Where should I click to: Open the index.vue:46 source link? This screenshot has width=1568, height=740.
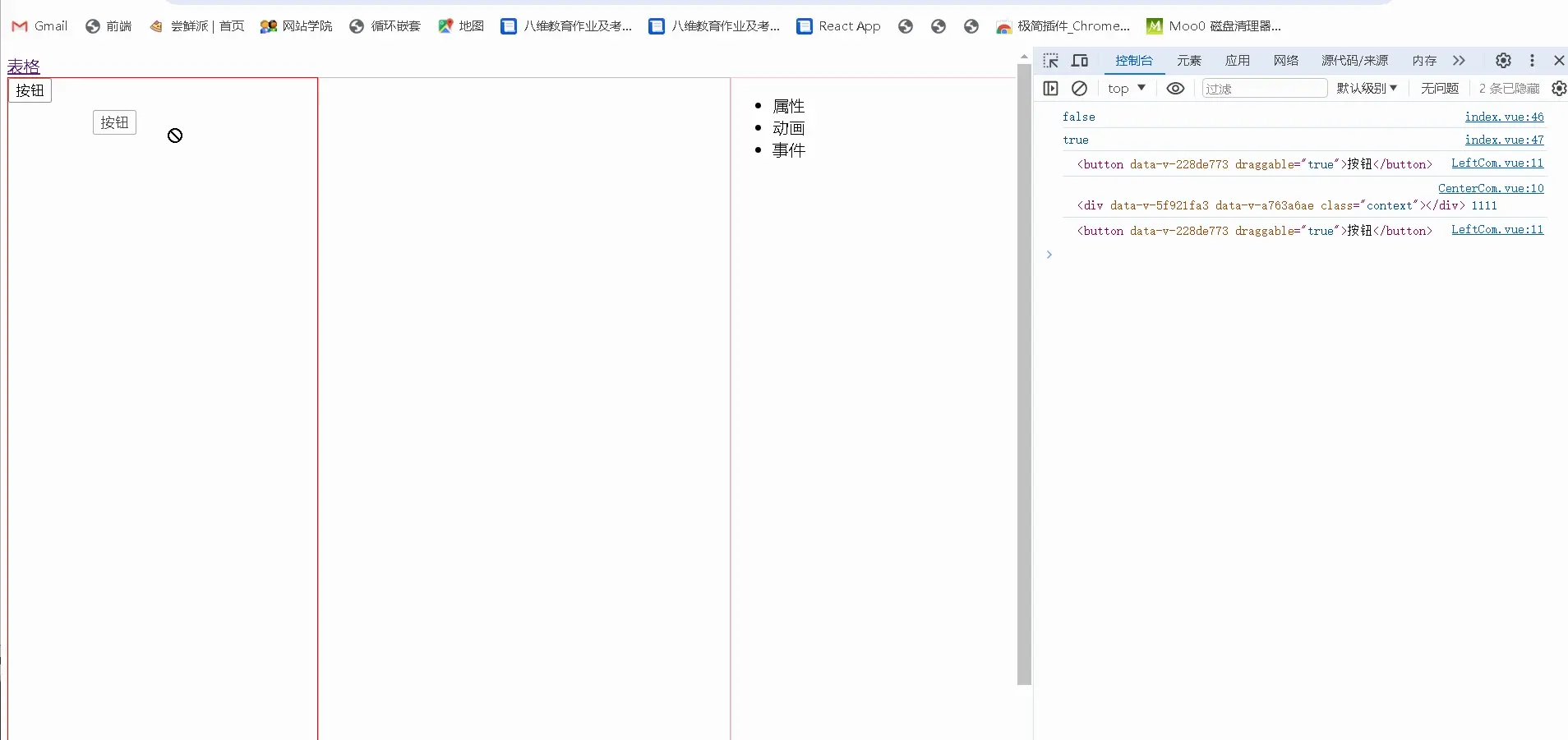coord(1504,117)
